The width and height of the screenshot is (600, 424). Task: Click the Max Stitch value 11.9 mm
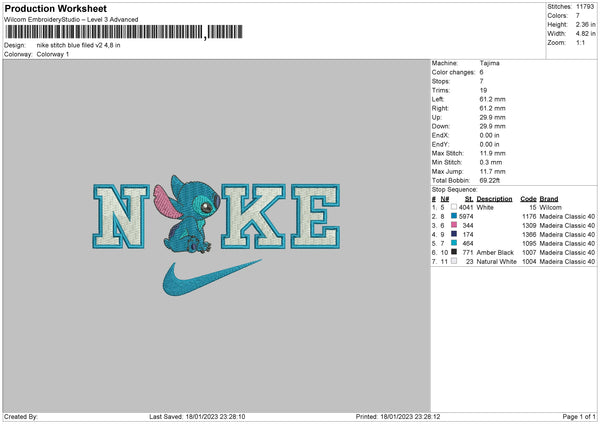point(492,153)
